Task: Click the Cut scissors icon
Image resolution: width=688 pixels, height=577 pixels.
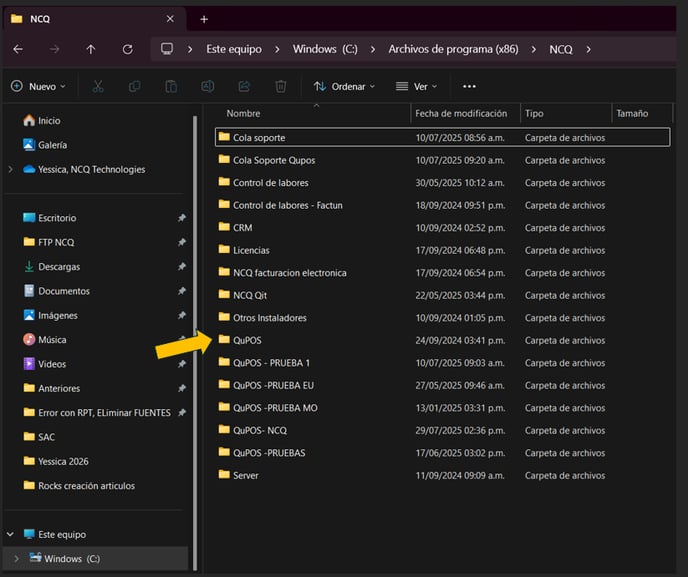Action: point(98,86)
